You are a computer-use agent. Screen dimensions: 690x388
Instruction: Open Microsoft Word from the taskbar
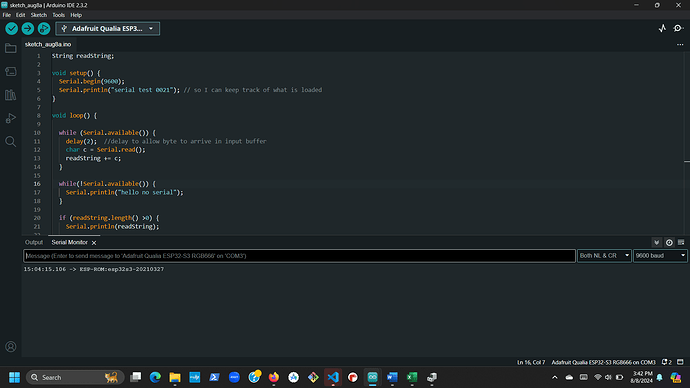(392, 377)
